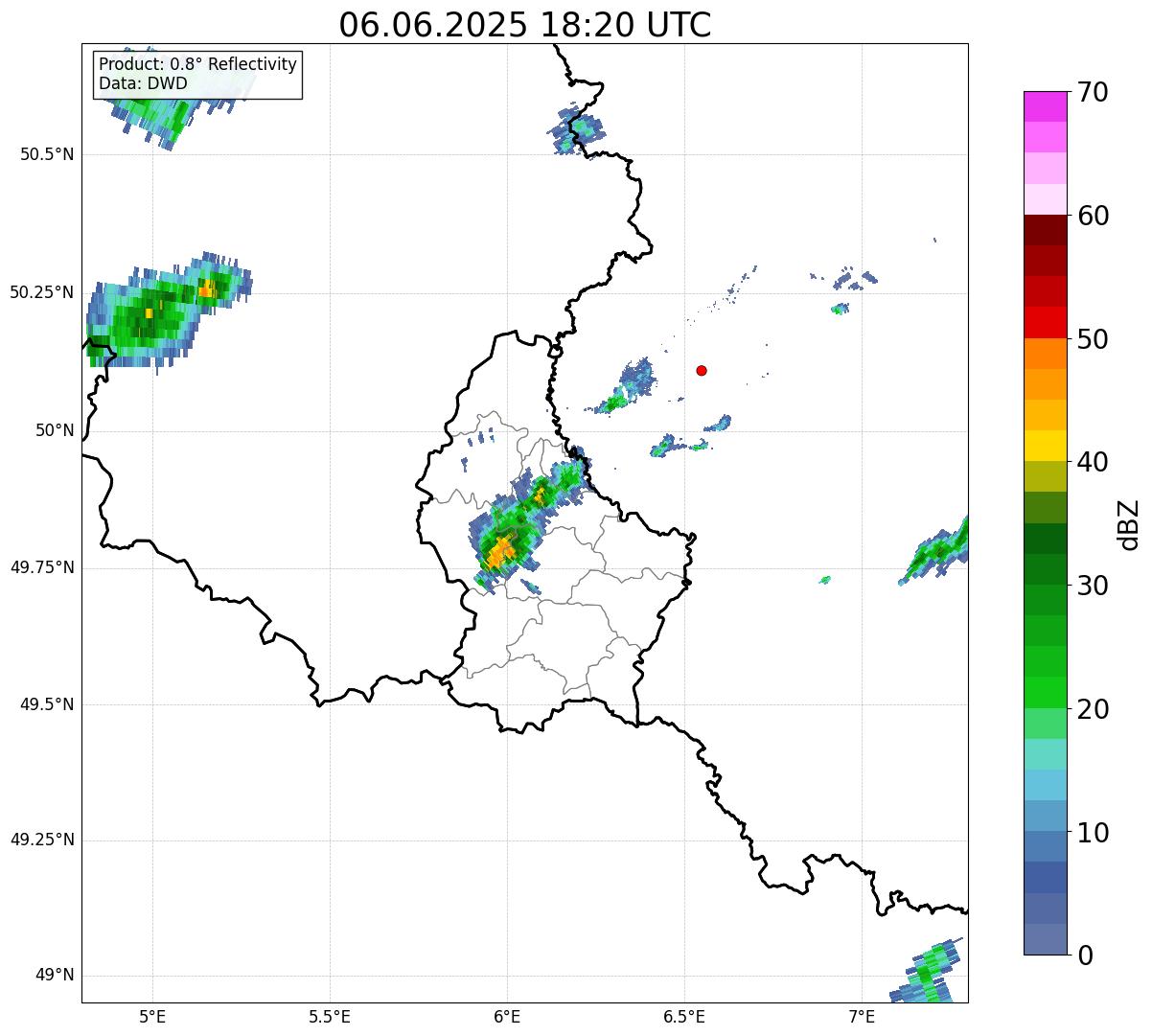The height and width of the screenshot is (1036, 1152).
Task: Select the 50°N latitude tick label
Action: point(55,430)
